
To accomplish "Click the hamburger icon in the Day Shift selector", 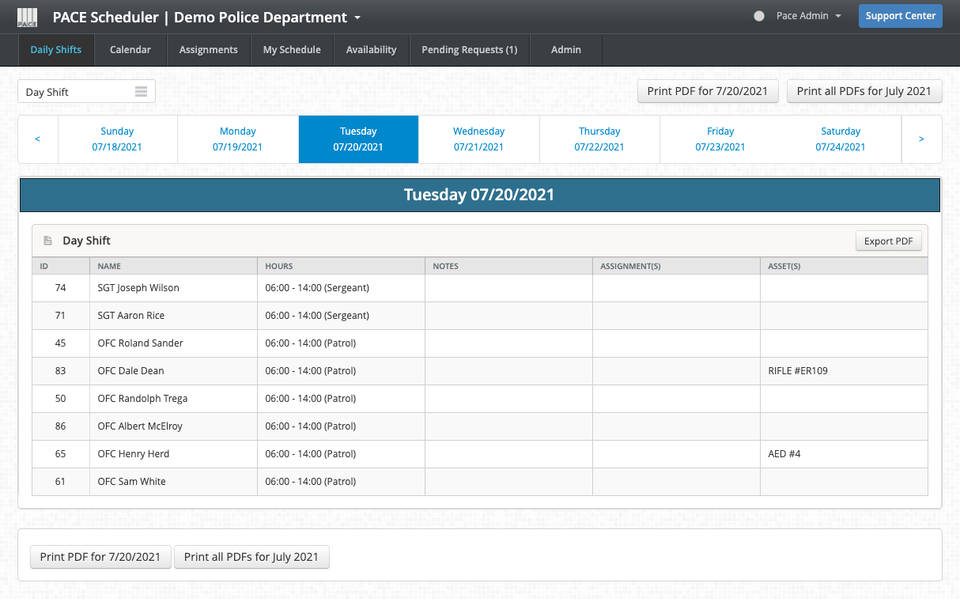I will (x=141, y=91).
